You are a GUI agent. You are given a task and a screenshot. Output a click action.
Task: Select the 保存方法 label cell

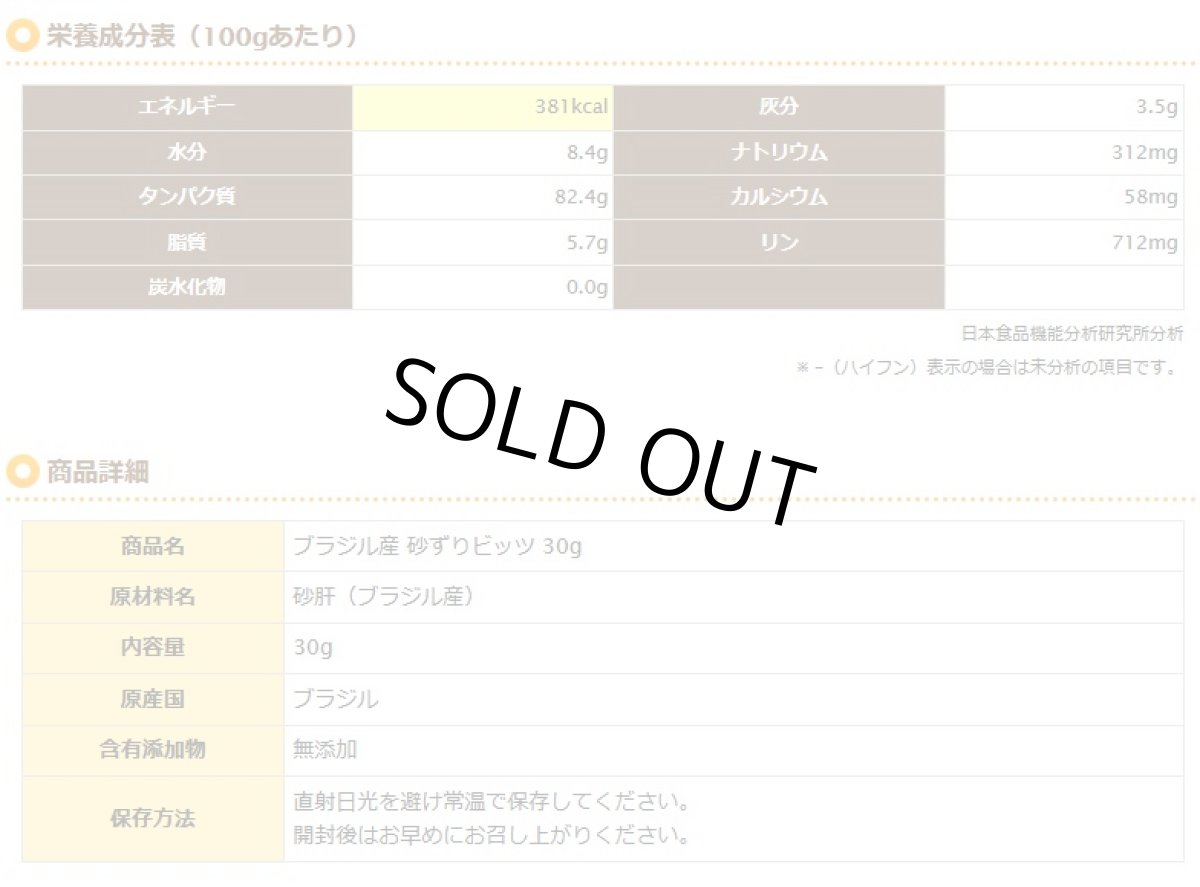152,818
